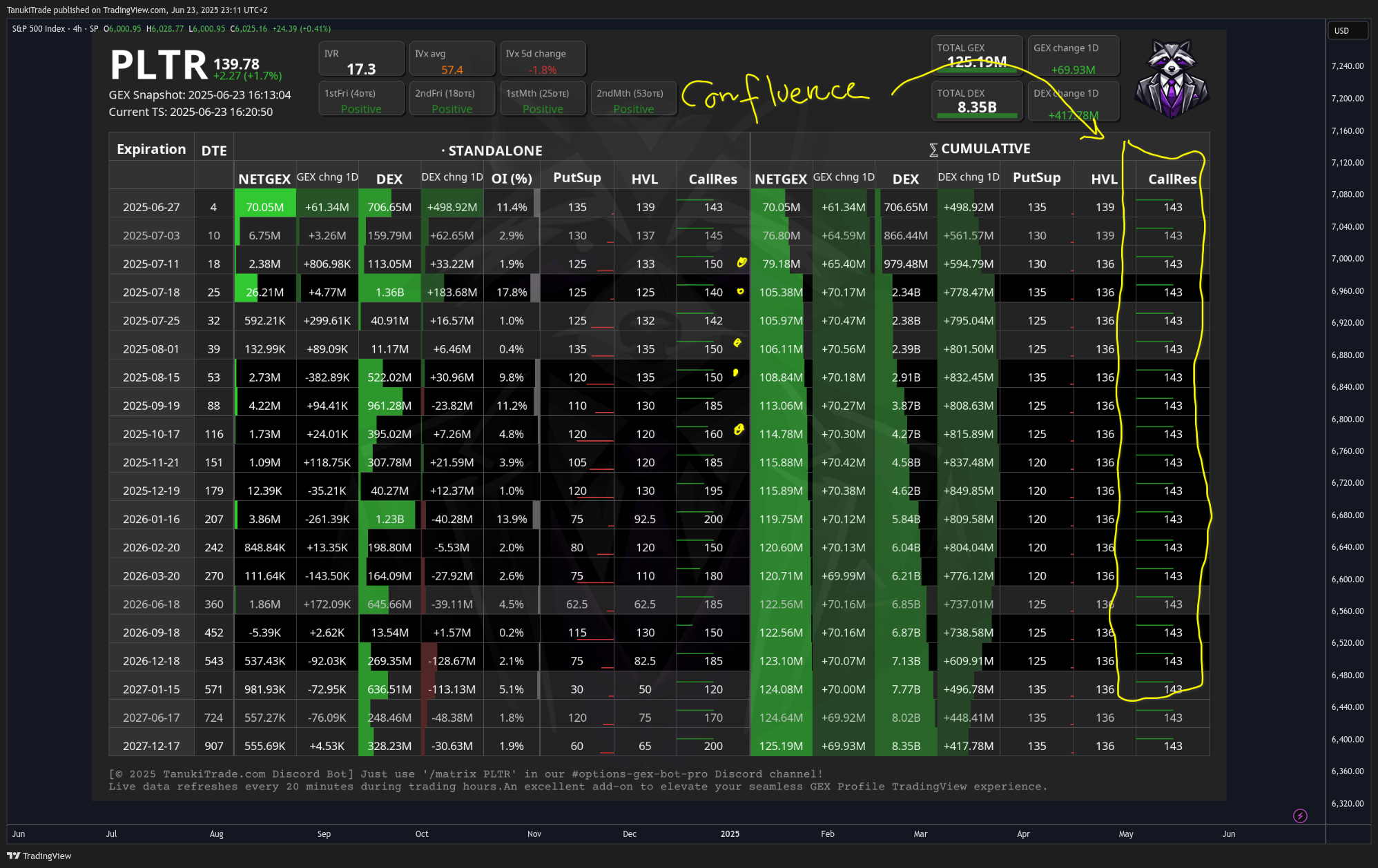Click the TOTAL GEX 125.19M box
The image size is (1378, 868).
click(976, 55)
